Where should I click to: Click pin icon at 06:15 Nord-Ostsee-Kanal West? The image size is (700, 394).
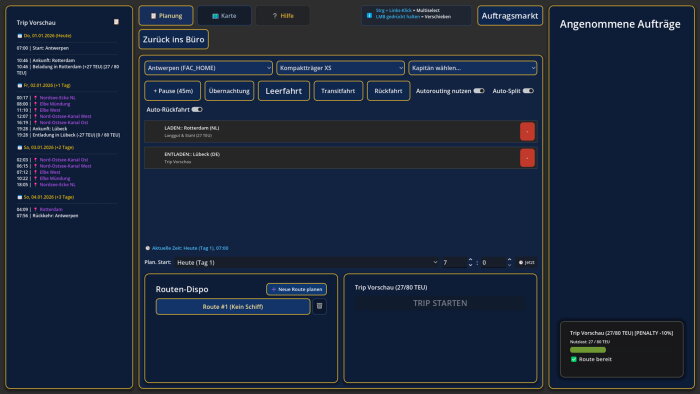point(35,166)
